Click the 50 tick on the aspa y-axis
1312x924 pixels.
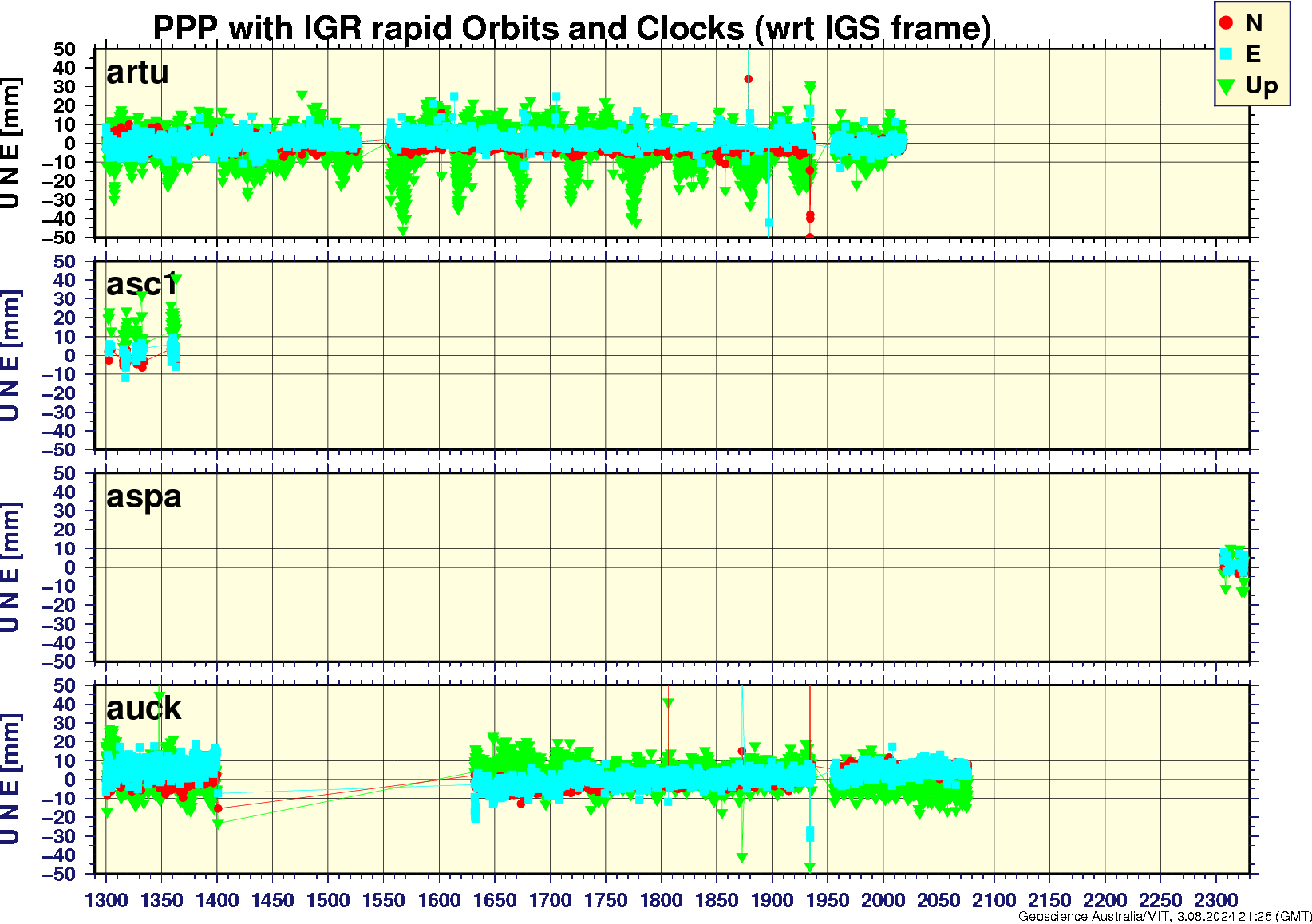pos(65,473)
